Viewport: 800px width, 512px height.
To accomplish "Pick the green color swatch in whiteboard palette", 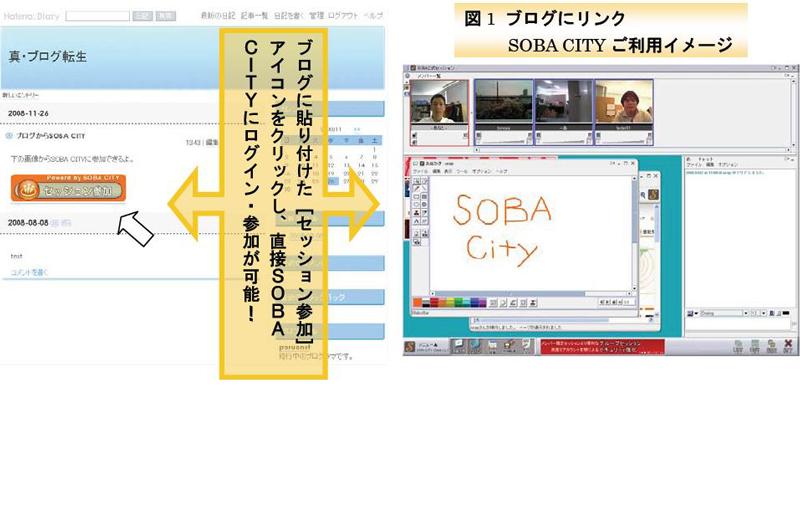I will pyautogui.click(x=458, y=303).
